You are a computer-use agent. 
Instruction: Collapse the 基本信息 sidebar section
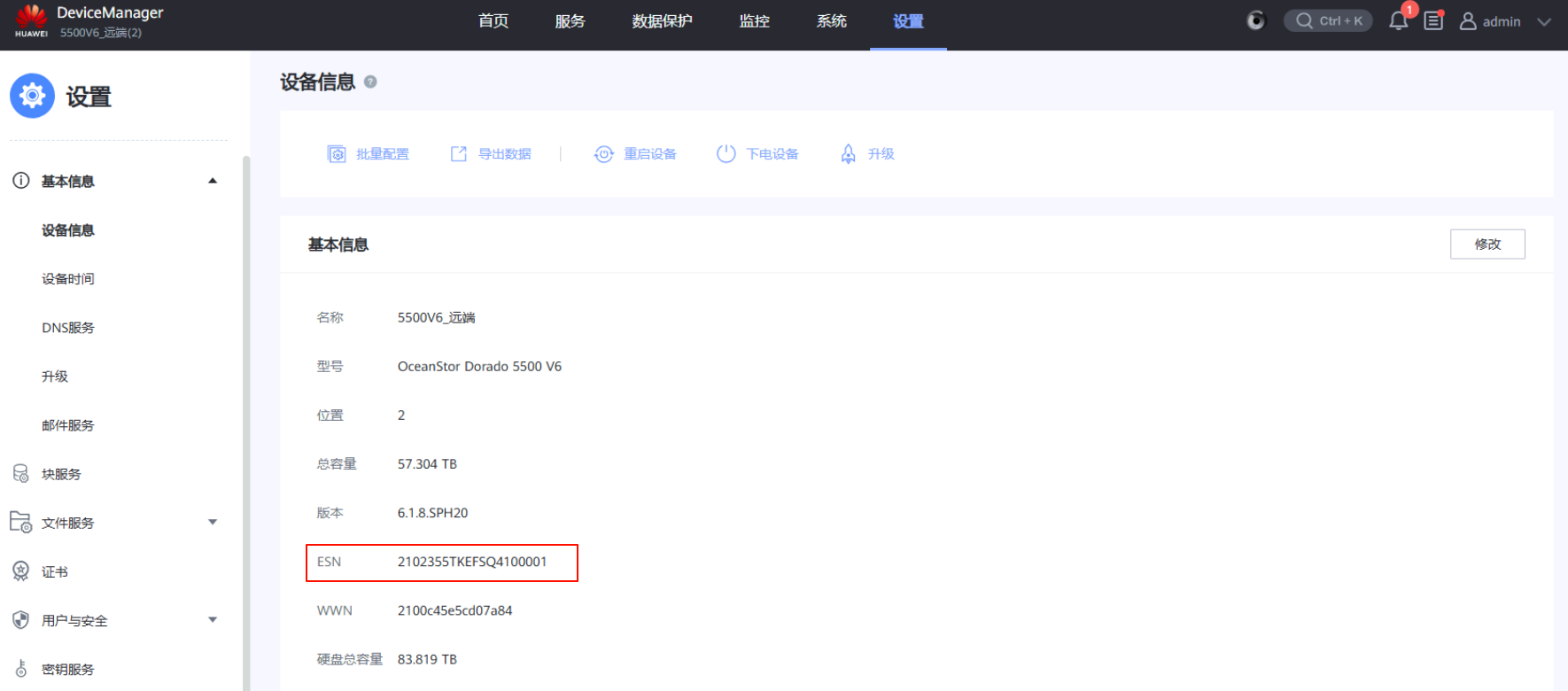pos(213,181)
